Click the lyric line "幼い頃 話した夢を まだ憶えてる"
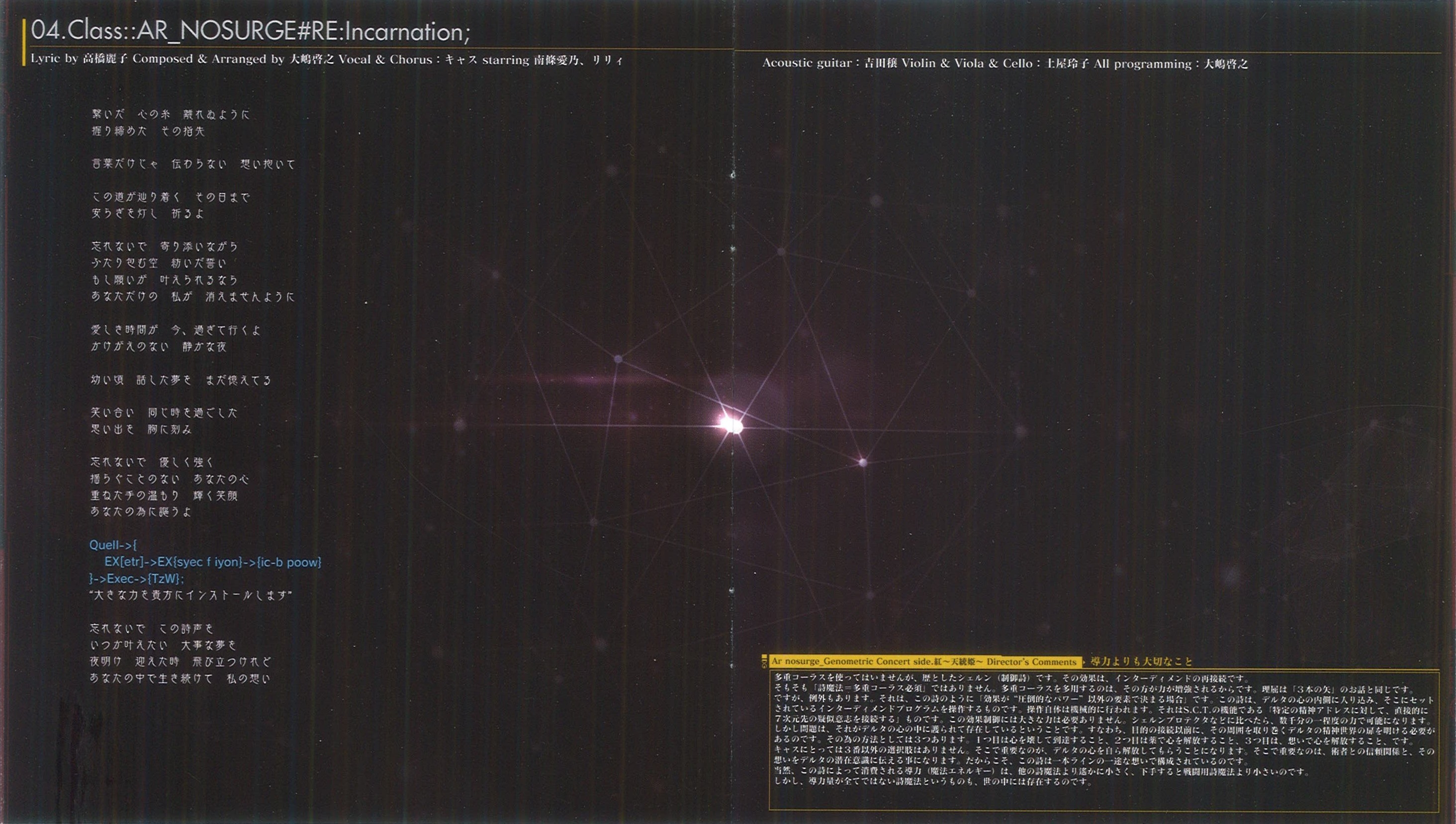Image resolution: width=1456 pixels, height=824 pixels. 181,380
